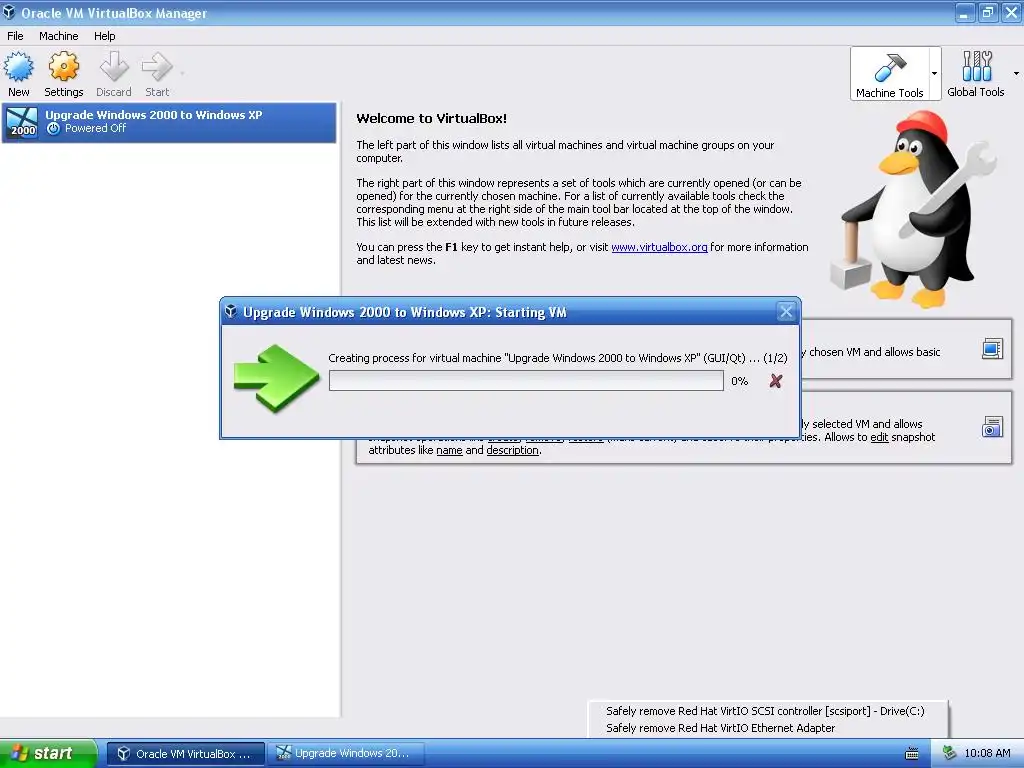
Task: Click the Creating process for virtual machine text
Action: pos(558,358)
